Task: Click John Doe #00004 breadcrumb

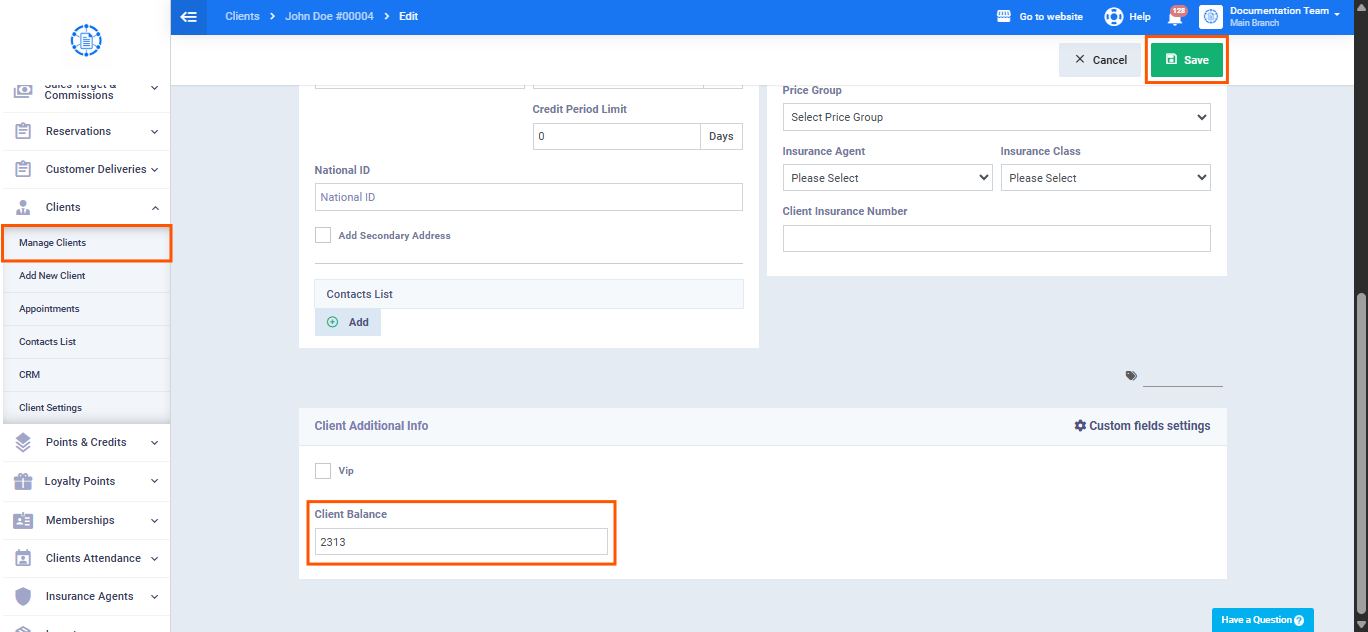Action: point(331,17)
